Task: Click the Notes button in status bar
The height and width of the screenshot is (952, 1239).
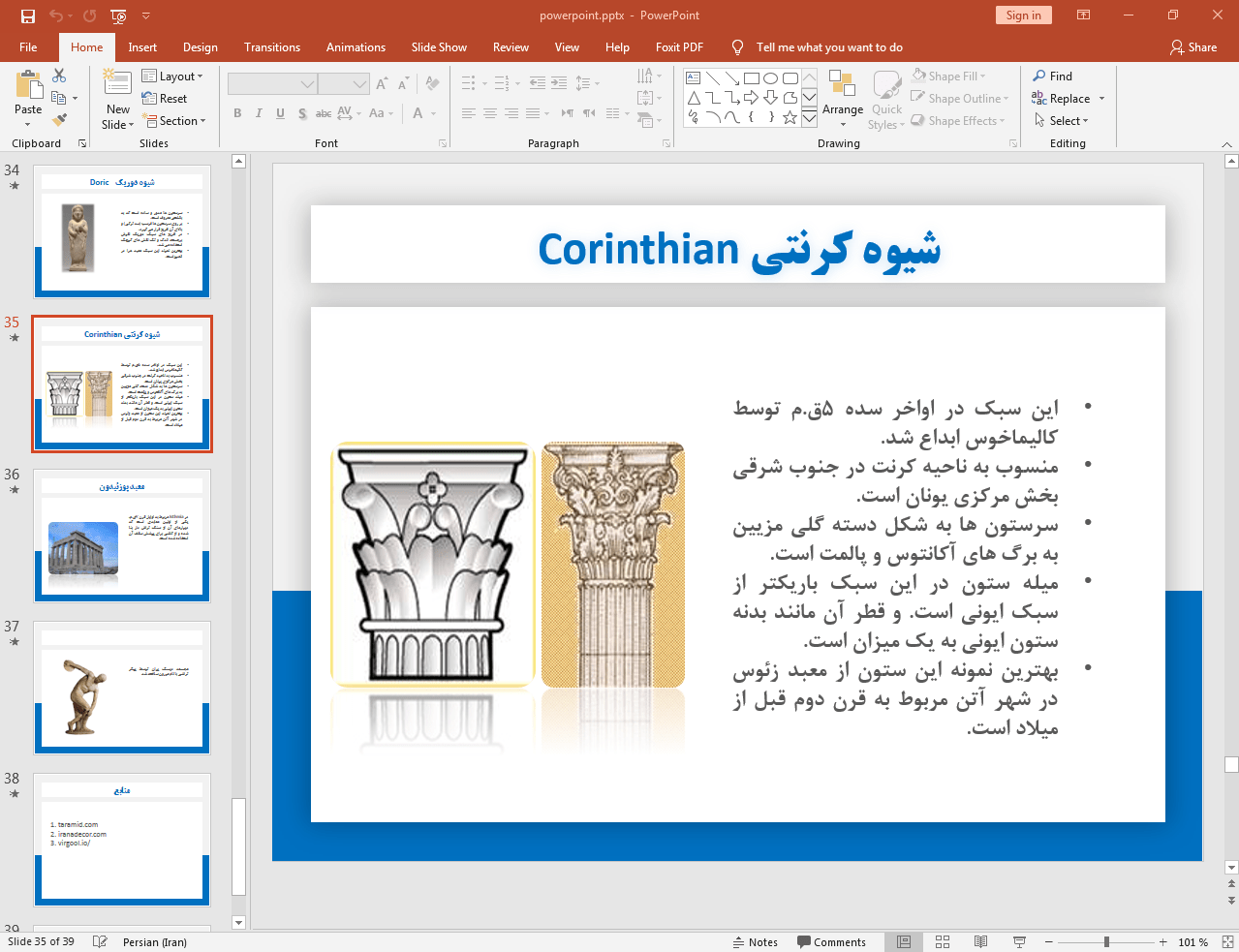Action: click(756, 942)
